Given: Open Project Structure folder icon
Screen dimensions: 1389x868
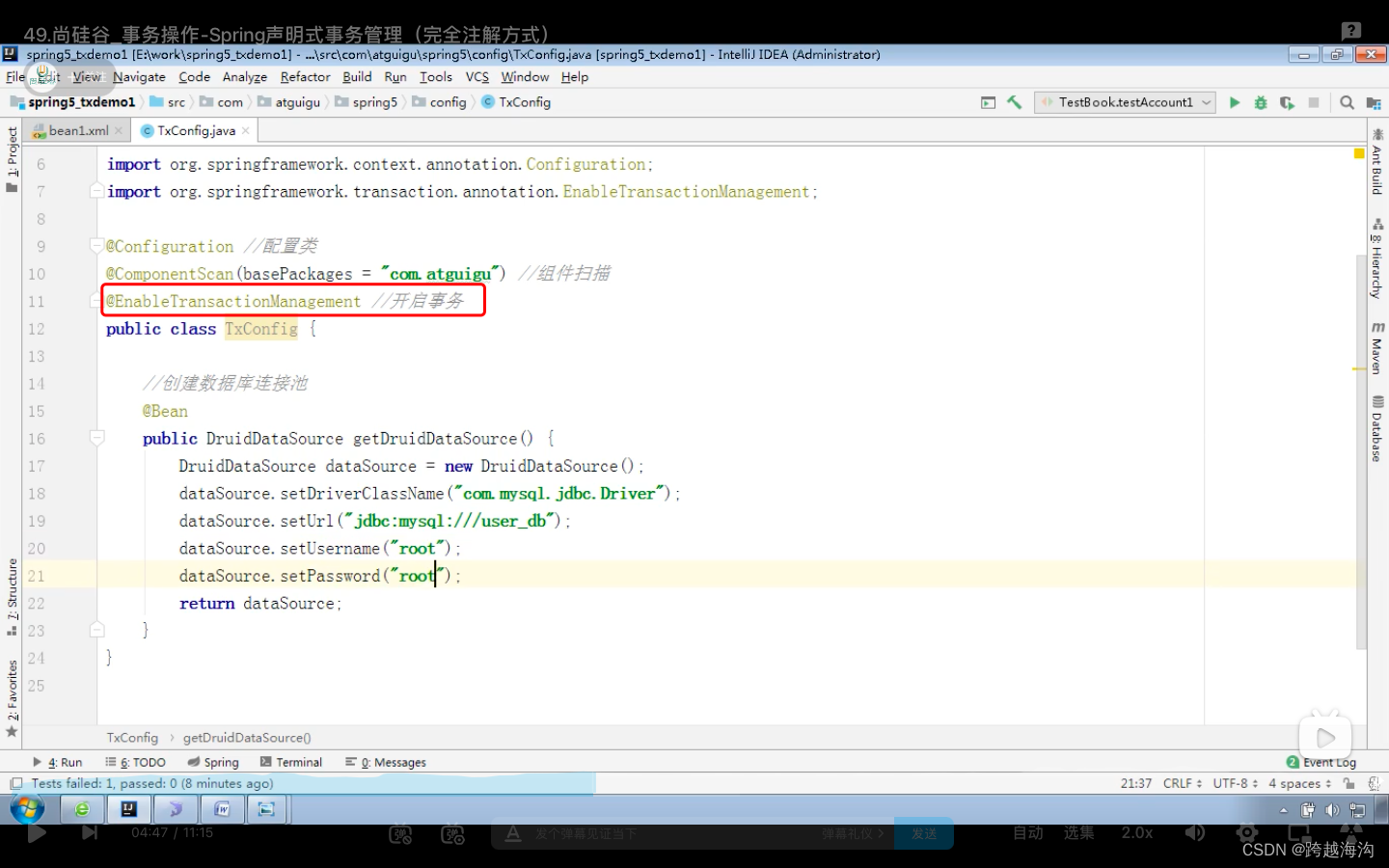Looking at the screenshot, I should click(x=1374, y=102).
